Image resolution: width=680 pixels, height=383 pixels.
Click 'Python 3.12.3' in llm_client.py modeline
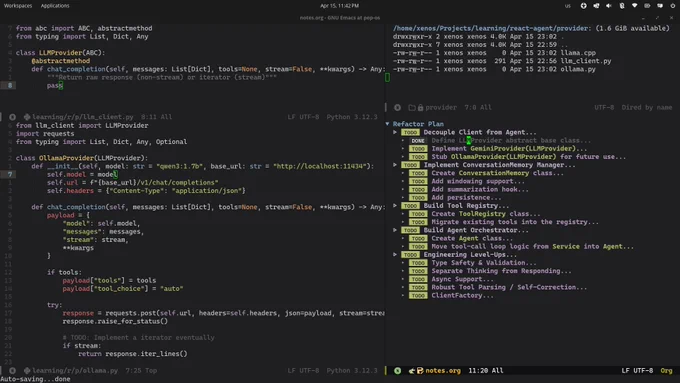point(352,117)
